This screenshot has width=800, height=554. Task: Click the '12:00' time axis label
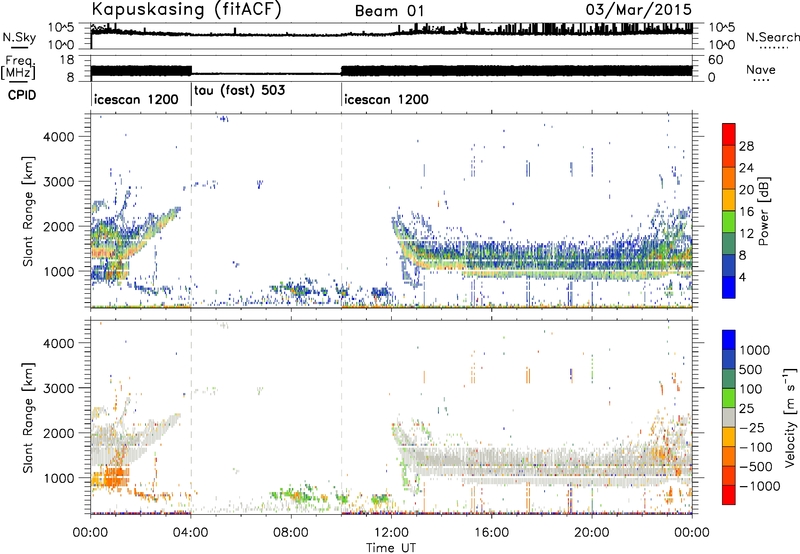[391, 532]
